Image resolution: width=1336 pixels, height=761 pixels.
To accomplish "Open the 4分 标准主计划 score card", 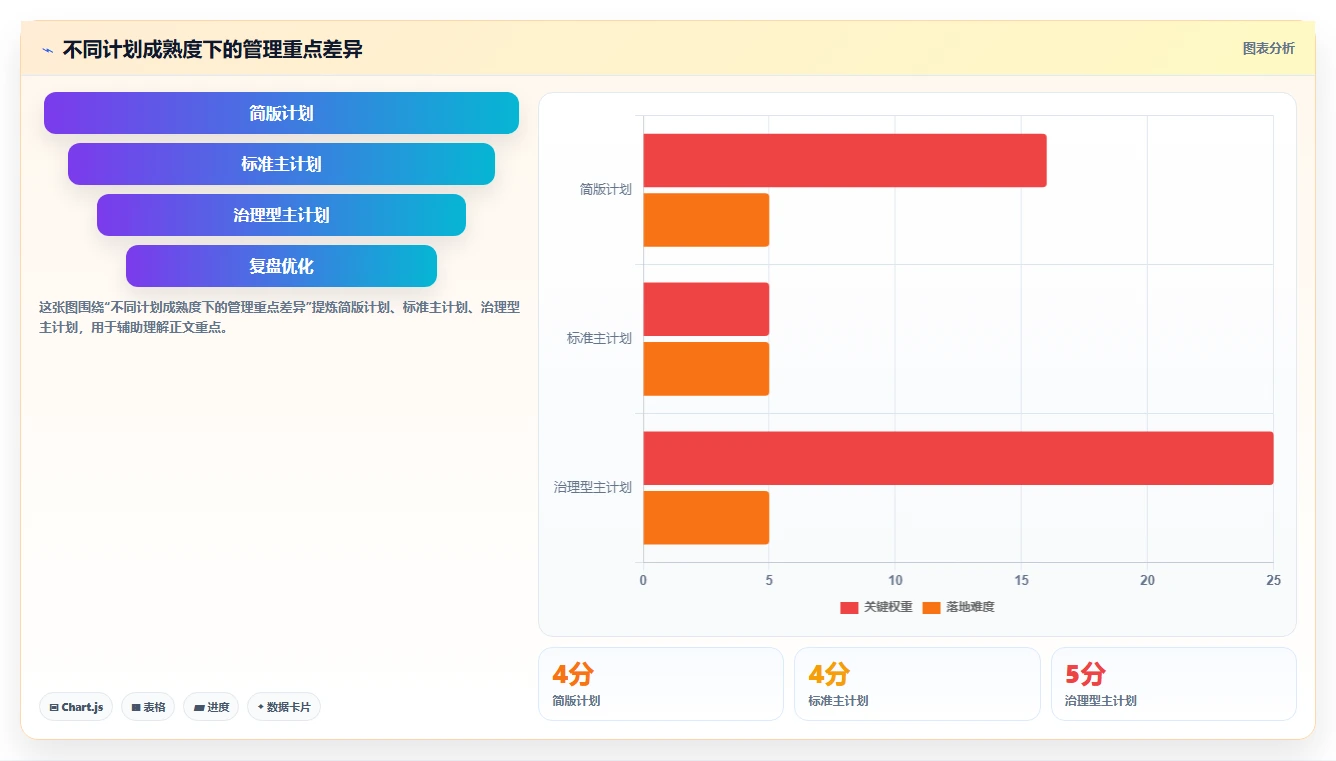I will click(x=917, y=684).
